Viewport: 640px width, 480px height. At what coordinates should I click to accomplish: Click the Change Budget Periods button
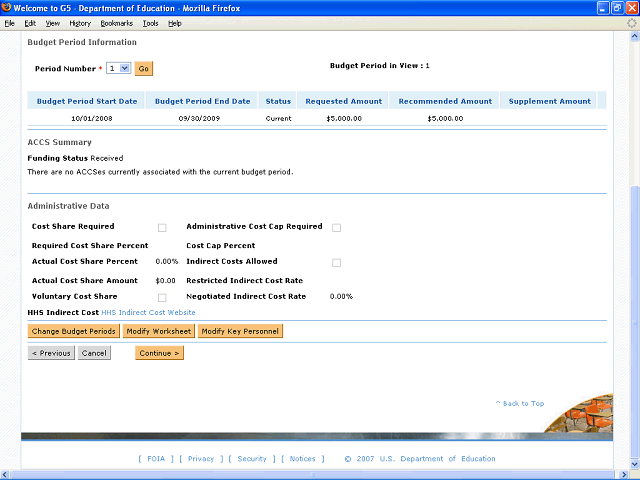coord(73,331)
